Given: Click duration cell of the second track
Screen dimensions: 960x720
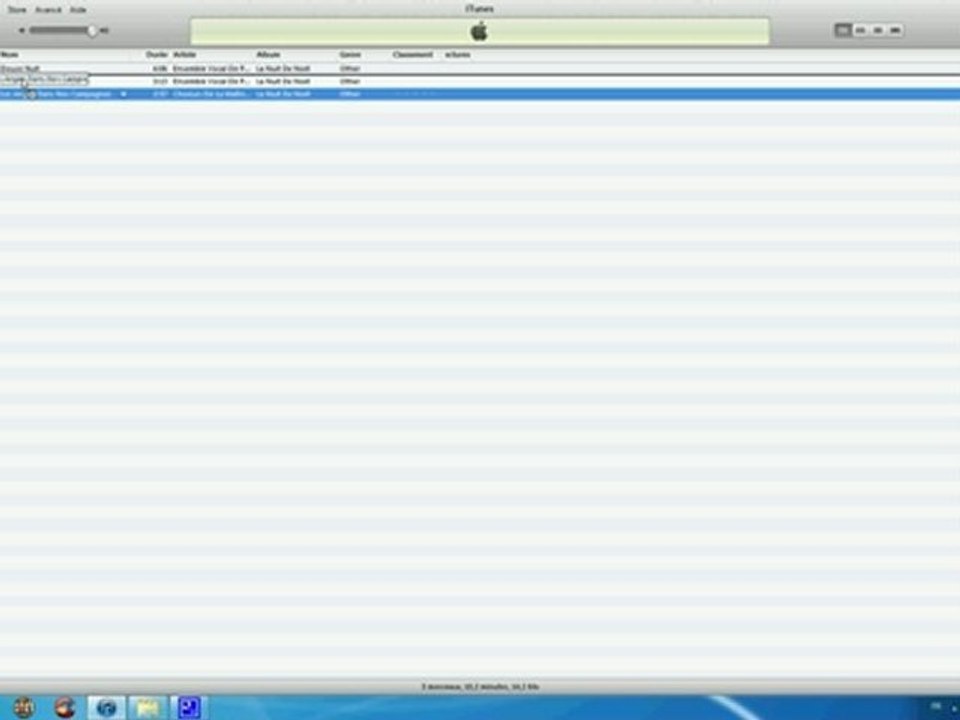Looking at the screenshot, I should coord(160,81).
